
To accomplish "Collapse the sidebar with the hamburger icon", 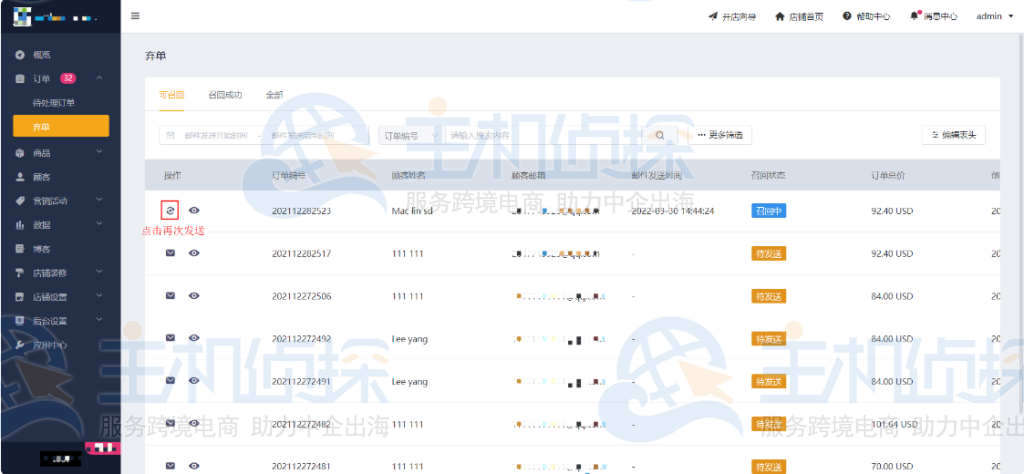I will [136, 16].
